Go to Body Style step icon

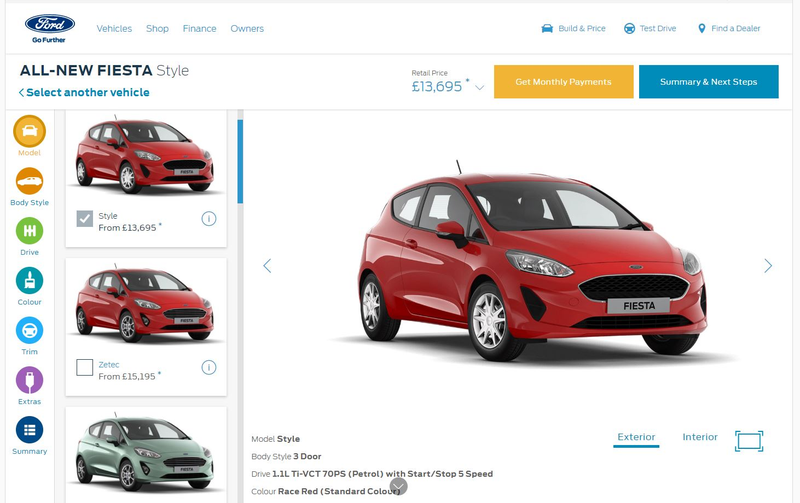[30, 181]
